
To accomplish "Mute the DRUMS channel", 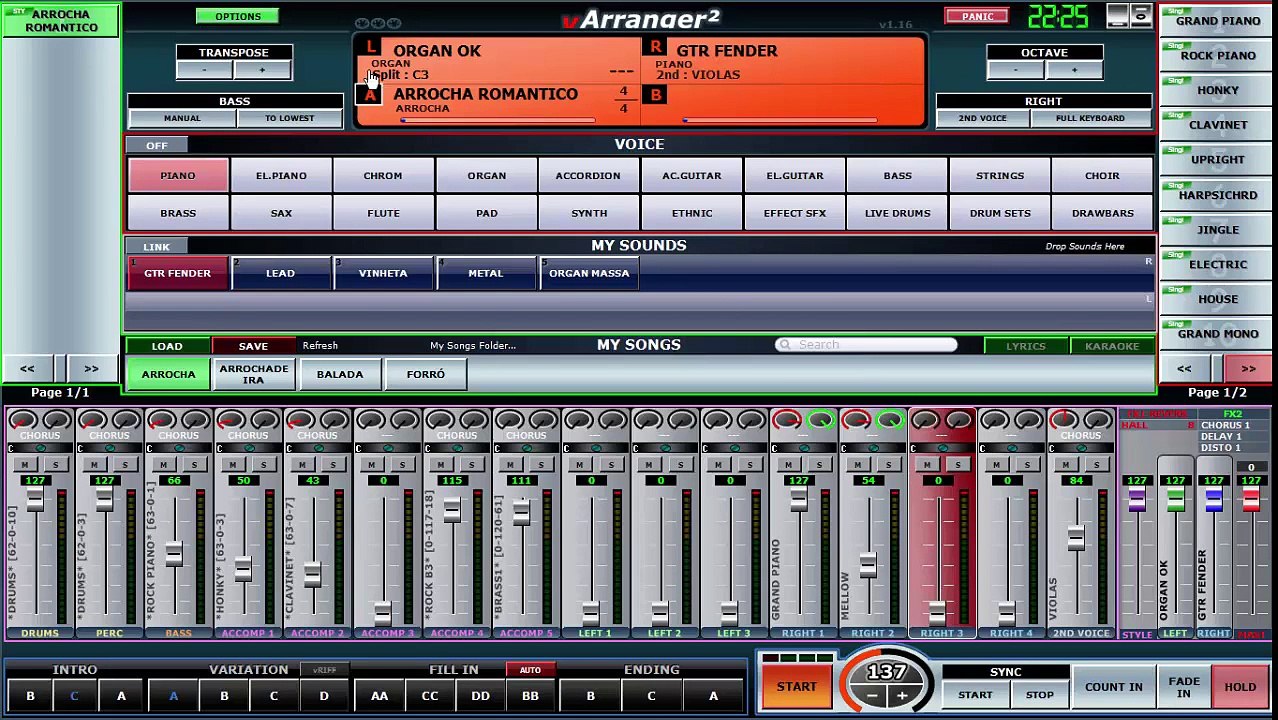I will (24, 465).
